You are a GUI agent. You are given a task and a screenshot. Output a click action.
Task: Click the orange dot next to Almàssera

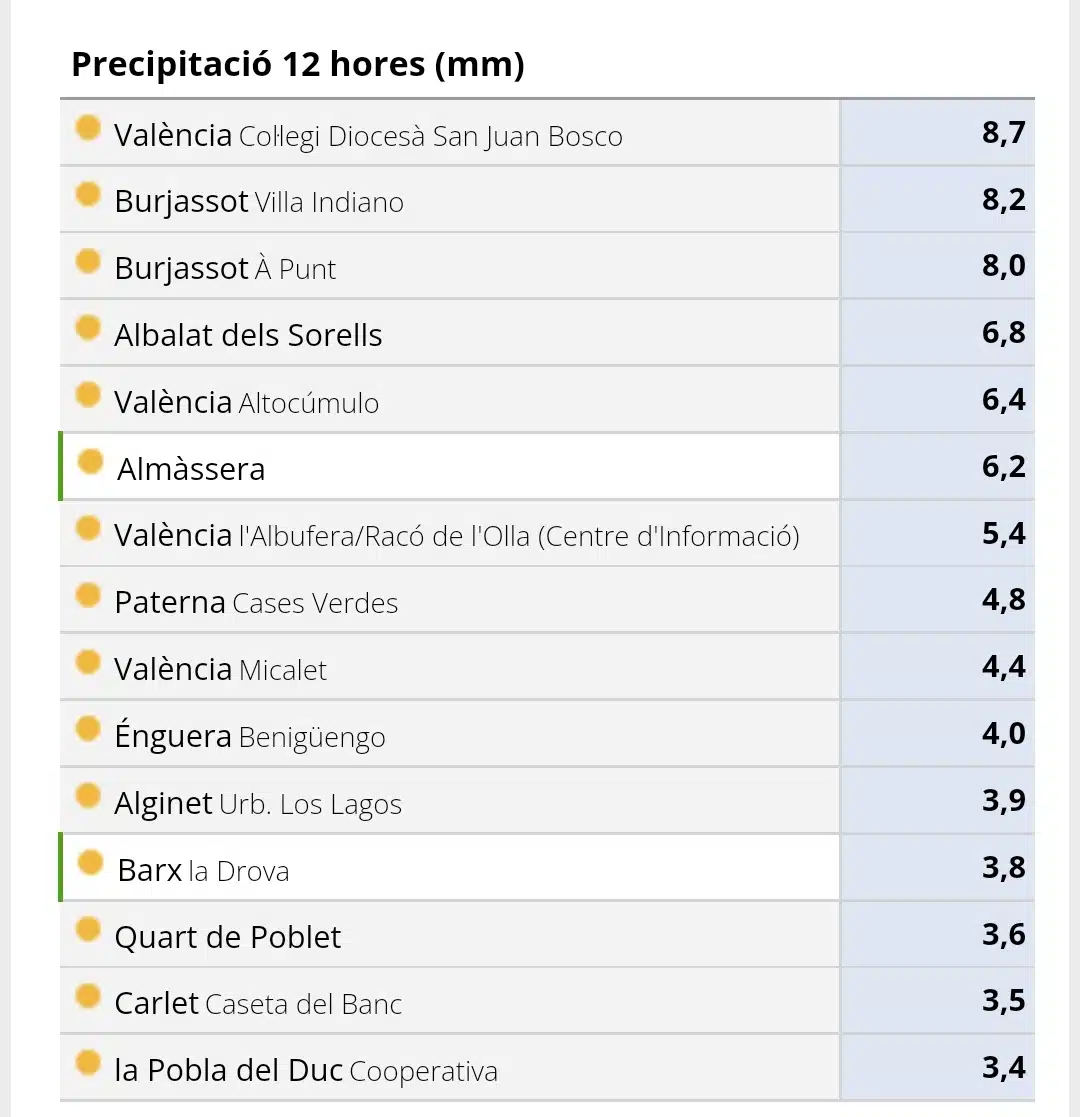(91, 462)
